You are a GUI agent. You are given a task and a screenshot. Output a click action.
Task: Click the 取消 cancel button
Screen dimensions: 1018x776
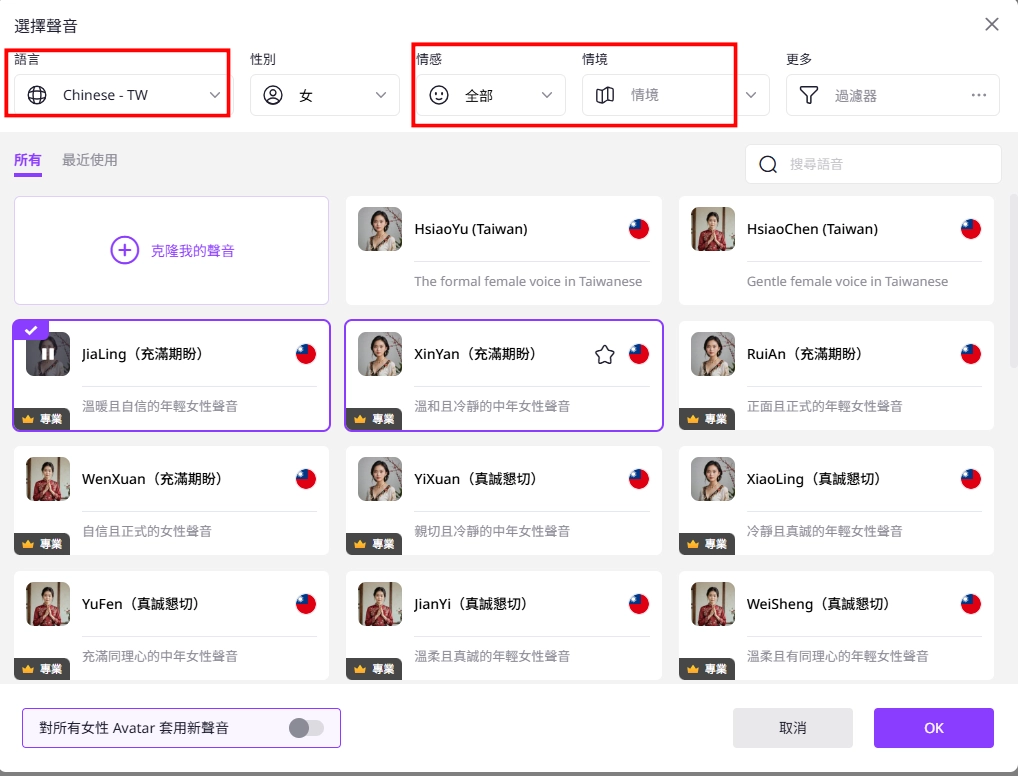(792, 728)
